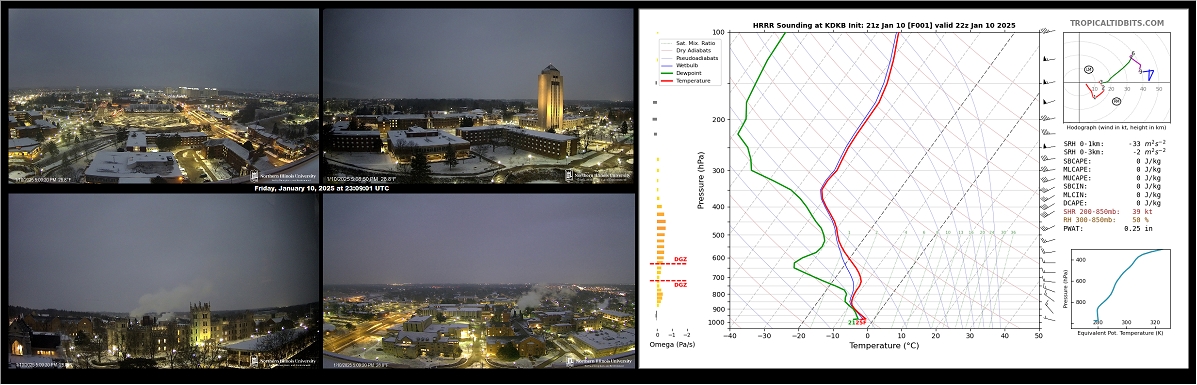Click the MLCAPE value row

pos(1112,169)
